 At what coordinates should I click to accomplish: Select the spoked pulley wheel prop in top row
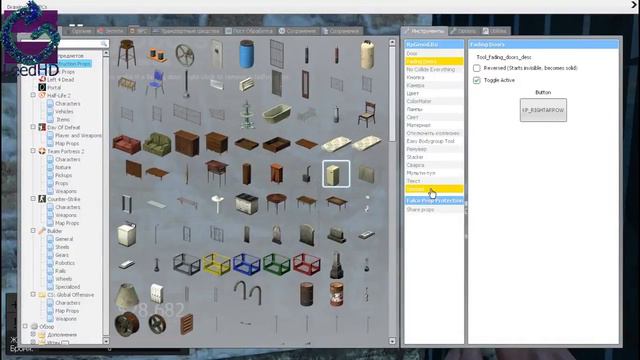[x=185, y=54]
